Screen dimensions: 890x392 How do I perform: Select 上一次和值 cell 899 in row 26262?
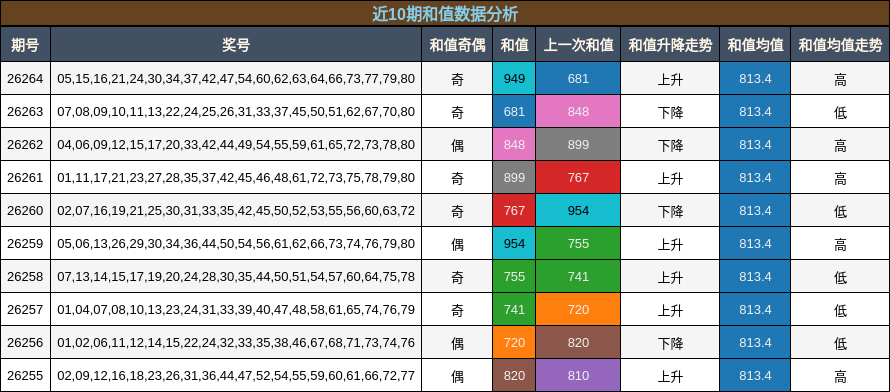click(x=578, y=144)
